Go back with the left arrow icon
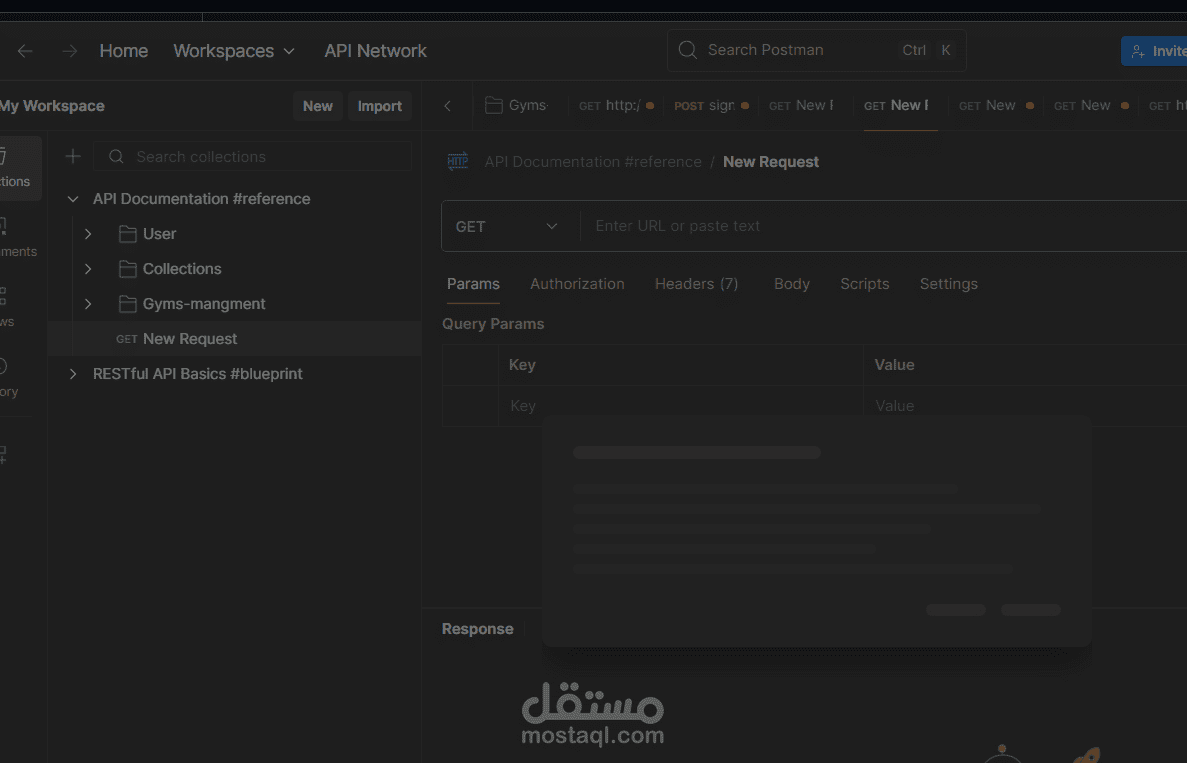 tap(25, 51)
